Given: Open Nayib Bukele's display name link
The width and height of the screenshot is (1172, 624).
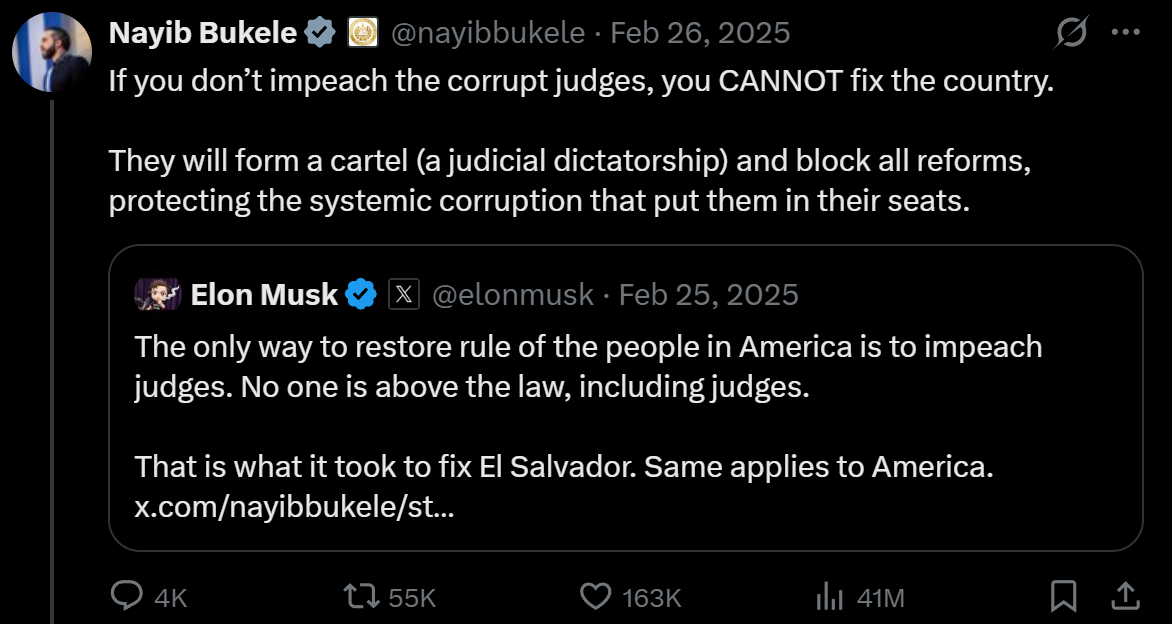Looking at the screenshot, I should click(x=202, y=33).
